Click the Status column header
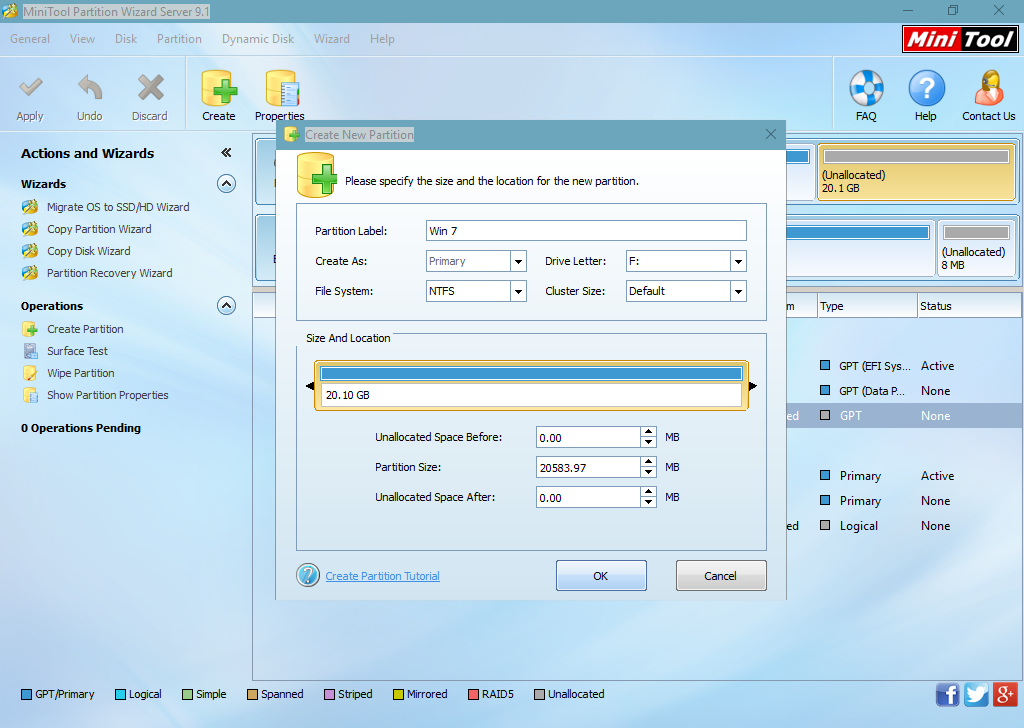 (x=970, y=306)
